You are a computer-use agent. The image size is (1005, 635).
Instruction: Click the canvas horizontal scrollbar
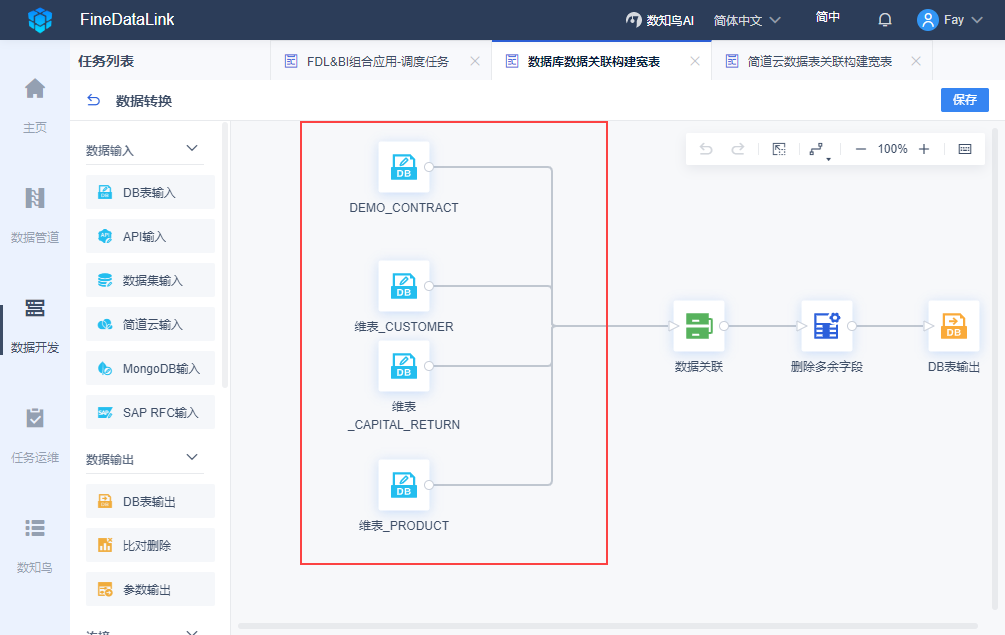(x=608, y=626)
